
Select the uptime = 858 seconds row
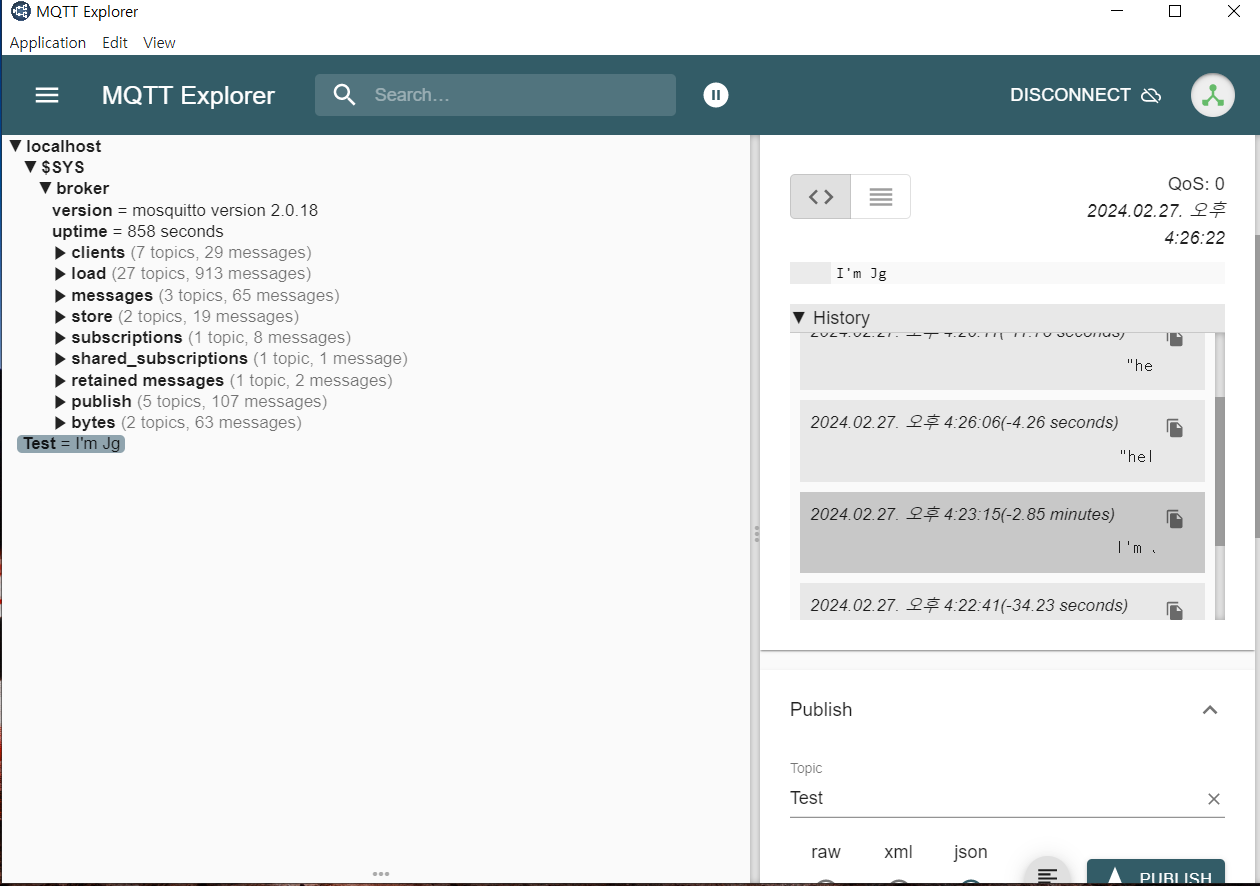click(x=138, y=231)
